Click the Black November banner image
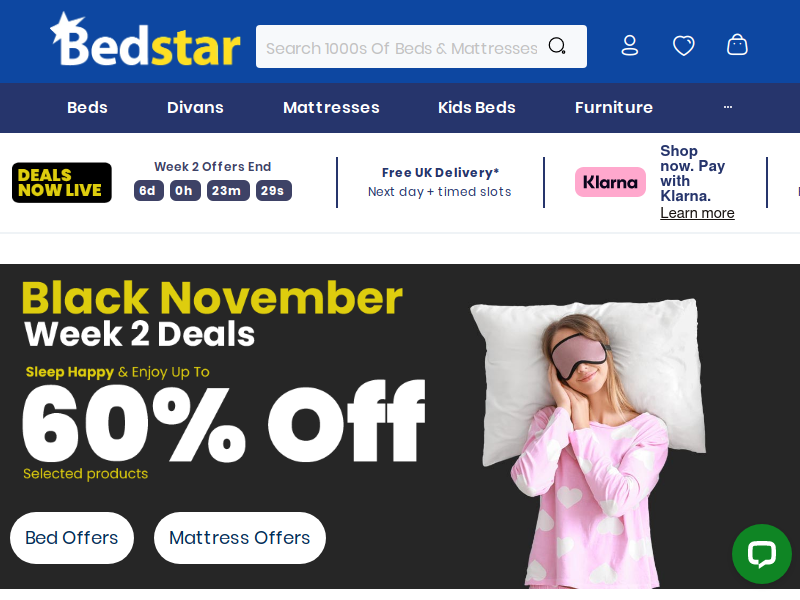The height and width of the screenshot is (600, 800). (x=400, y=427)
